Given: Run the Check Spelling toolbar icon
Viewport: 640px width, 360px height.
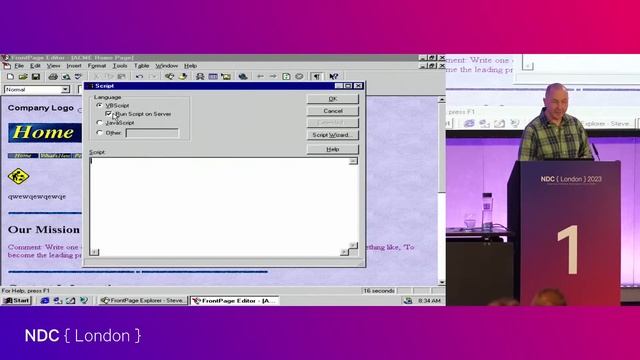Looking at the screenshot, I should click(78, 77).
